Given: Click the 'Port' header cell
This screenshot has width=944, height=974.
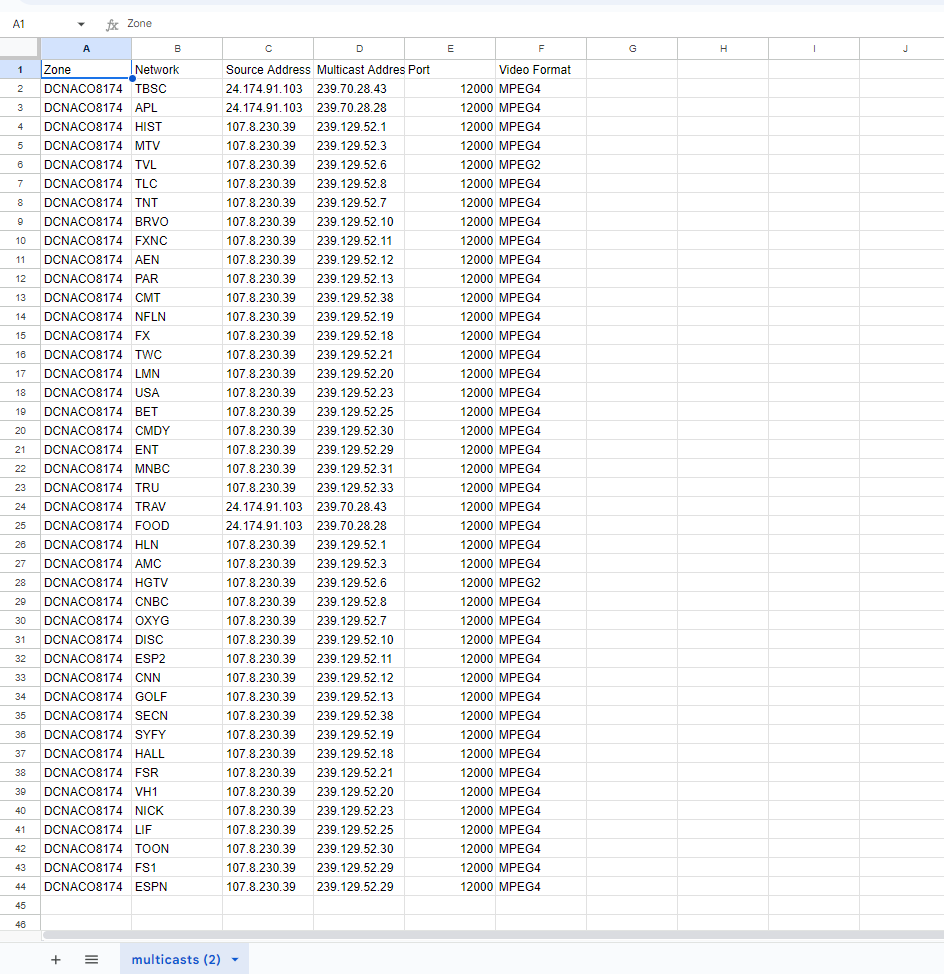Looking at the screenshot, I should tap(450, 70).
